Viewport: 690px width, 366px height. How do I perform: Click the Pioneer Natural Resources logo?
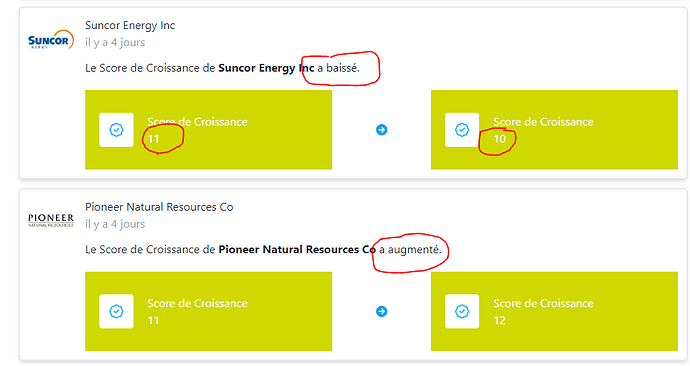point(51,220)
